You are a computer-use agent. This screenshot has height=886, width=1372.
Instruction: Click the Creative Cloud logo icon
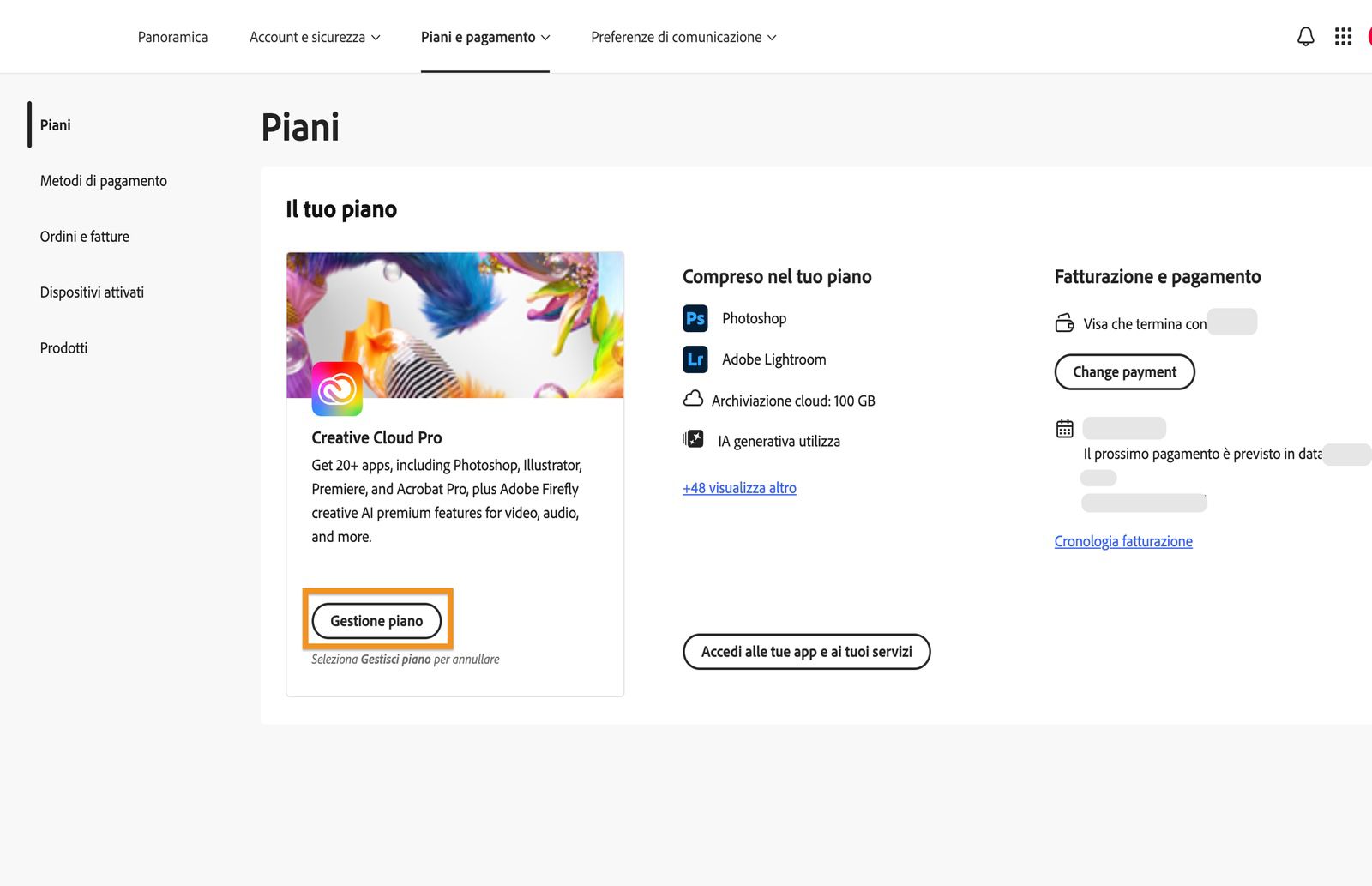coord(337,389)
